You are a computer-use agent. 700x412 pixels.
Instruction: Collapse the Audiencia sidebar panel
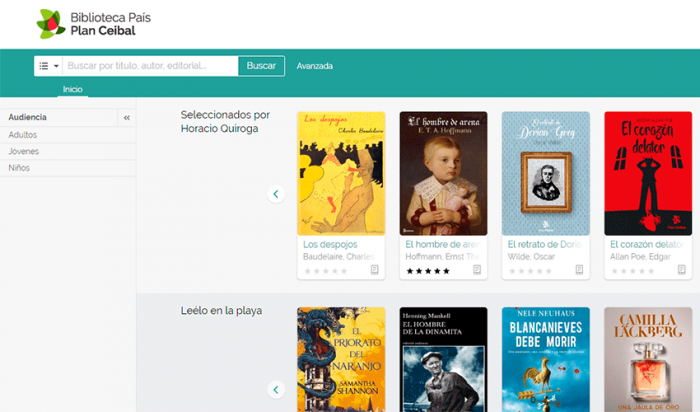127,118
